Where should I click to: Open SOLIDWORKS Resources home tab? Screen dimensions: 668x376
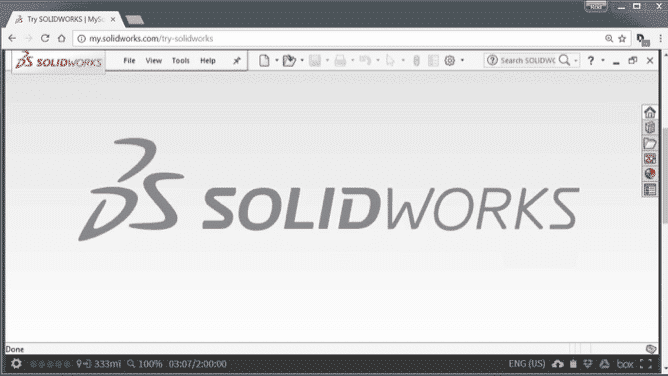[x=650, y=112]
